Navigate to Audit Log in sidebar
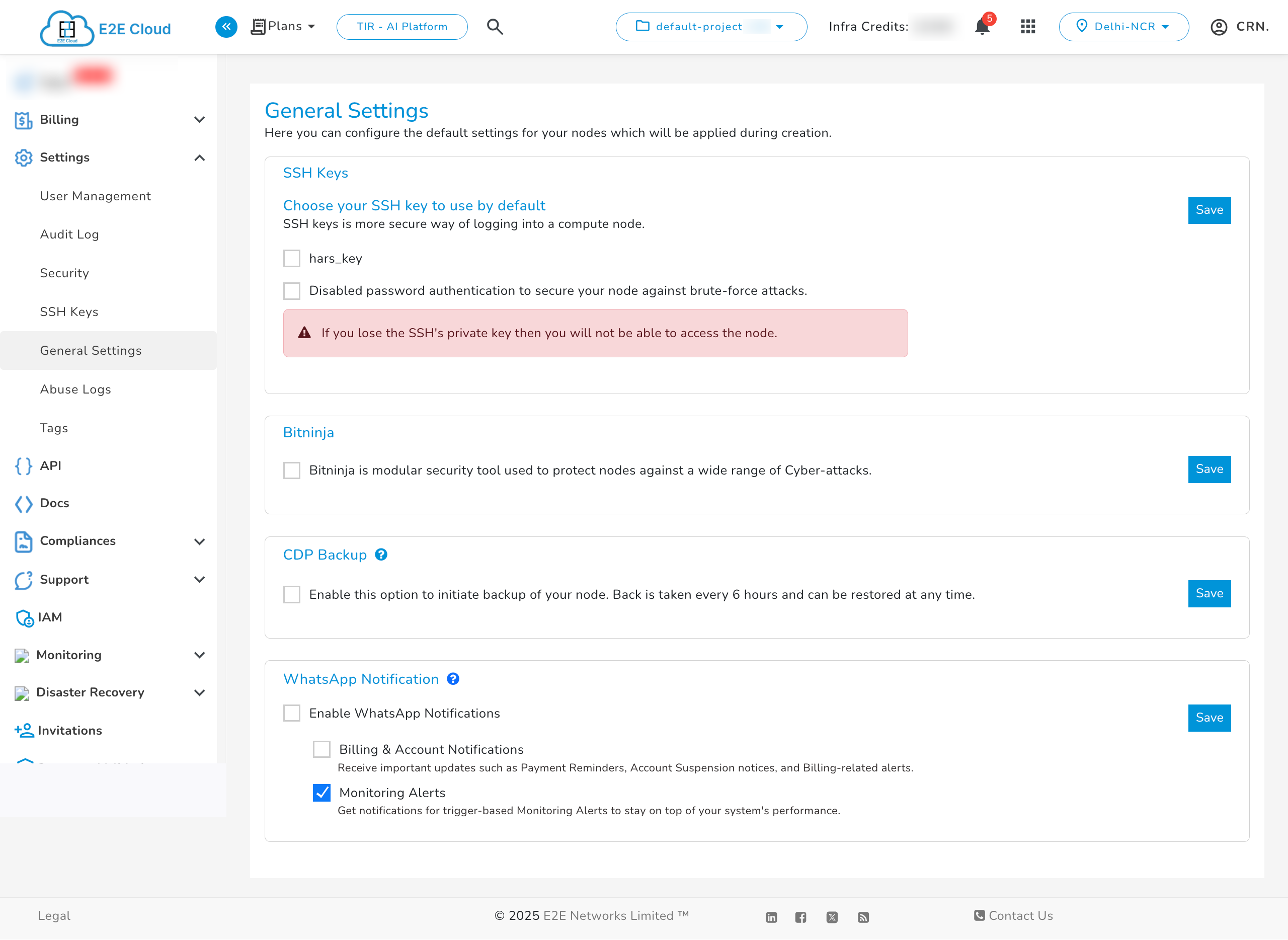Viewport: 1288px width, 940px height. pos(69,234)
